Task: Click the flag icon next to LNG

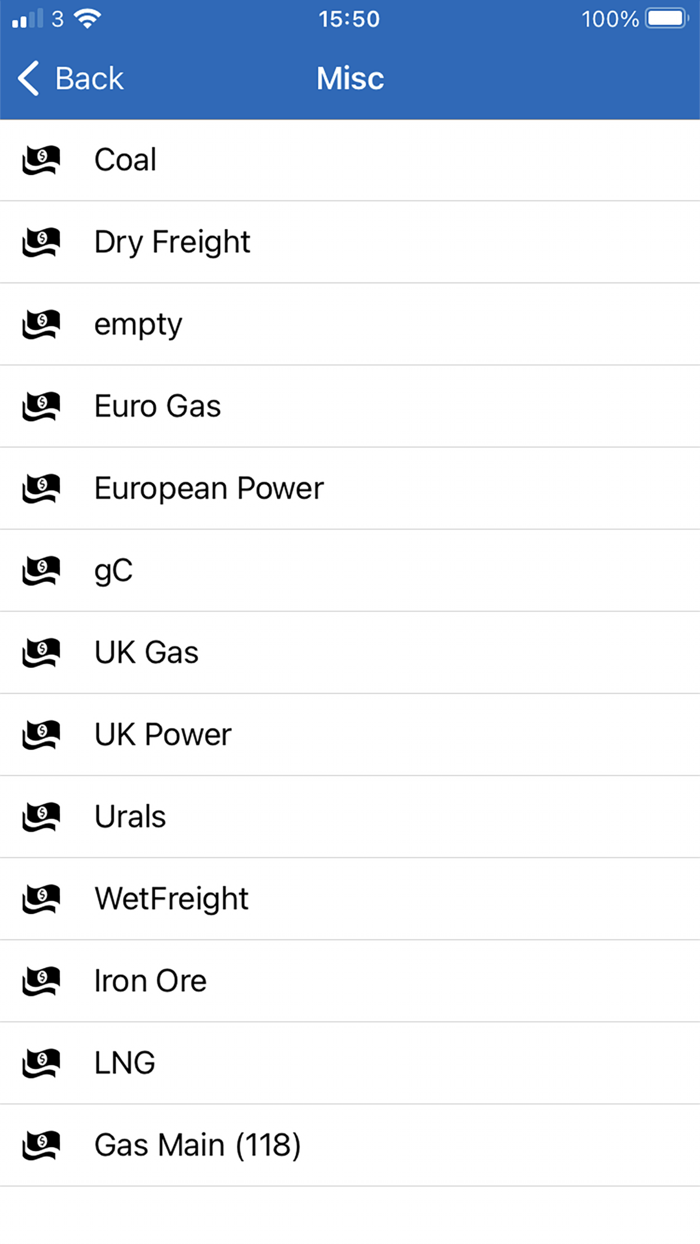Action: coord(40,1063)
